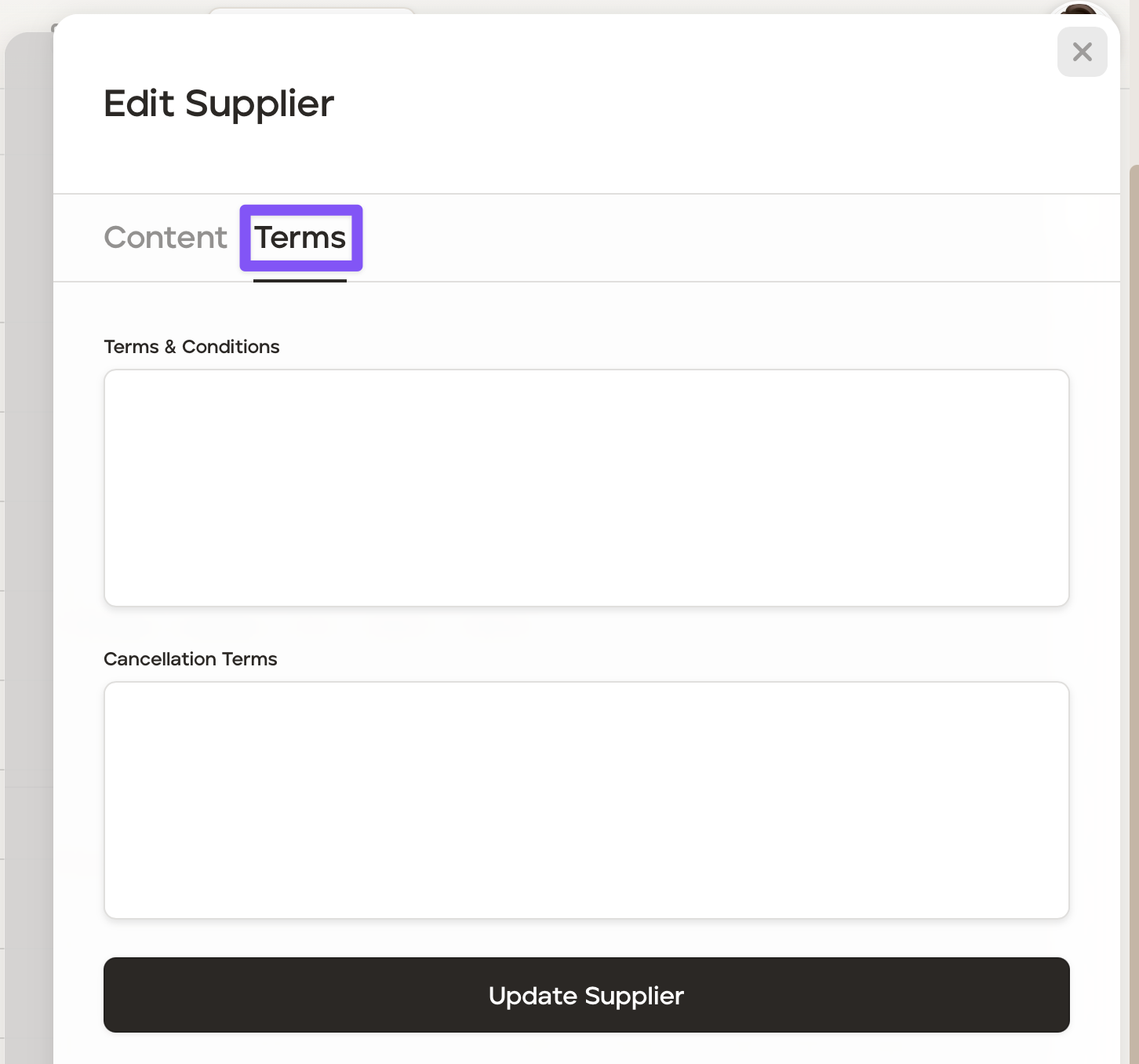
Task: Select the Terms tab
Action: [x=300, y=238]
